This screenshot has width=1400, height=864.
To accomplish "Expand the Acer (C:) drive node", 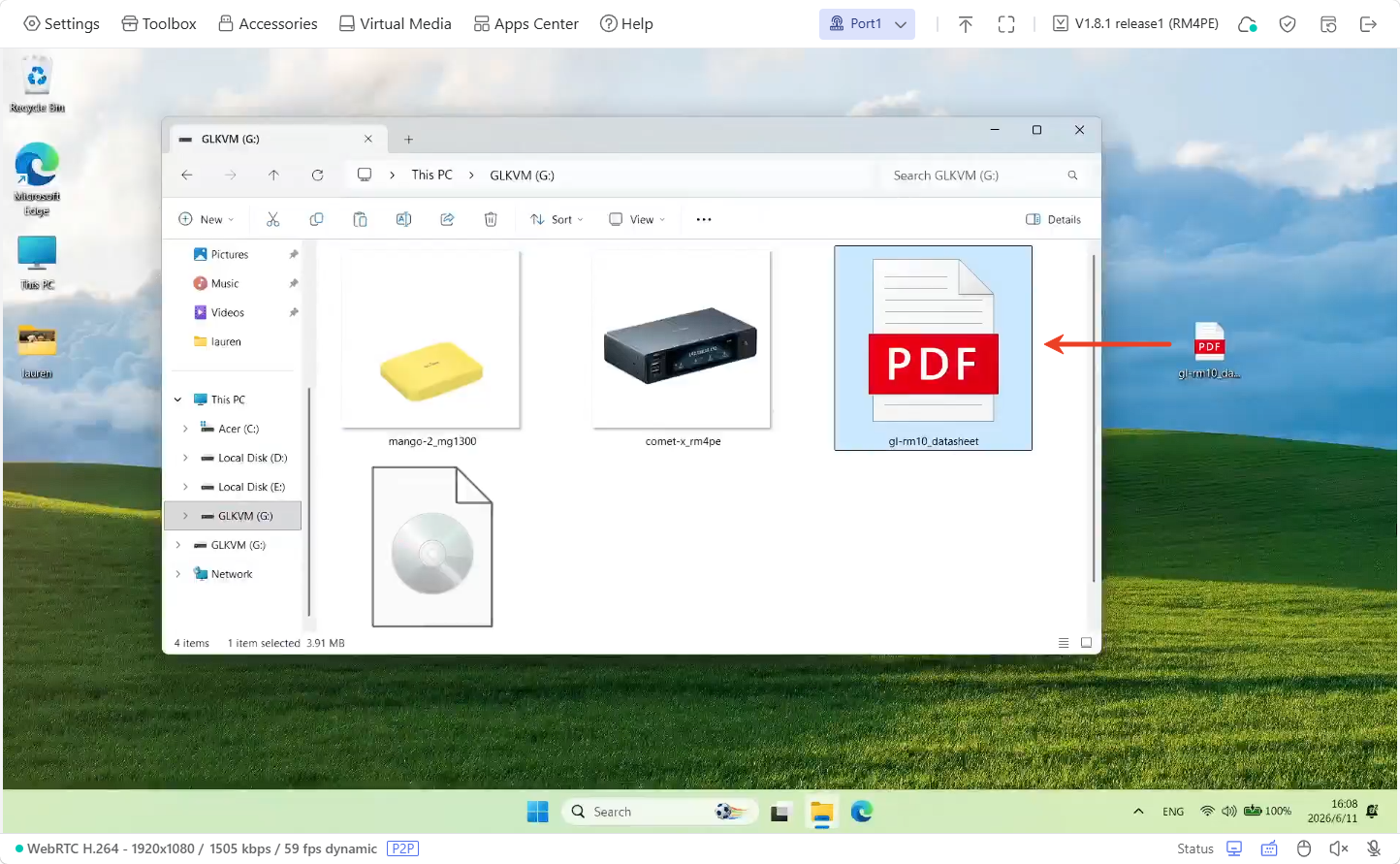I will click(x=185, y=429).
